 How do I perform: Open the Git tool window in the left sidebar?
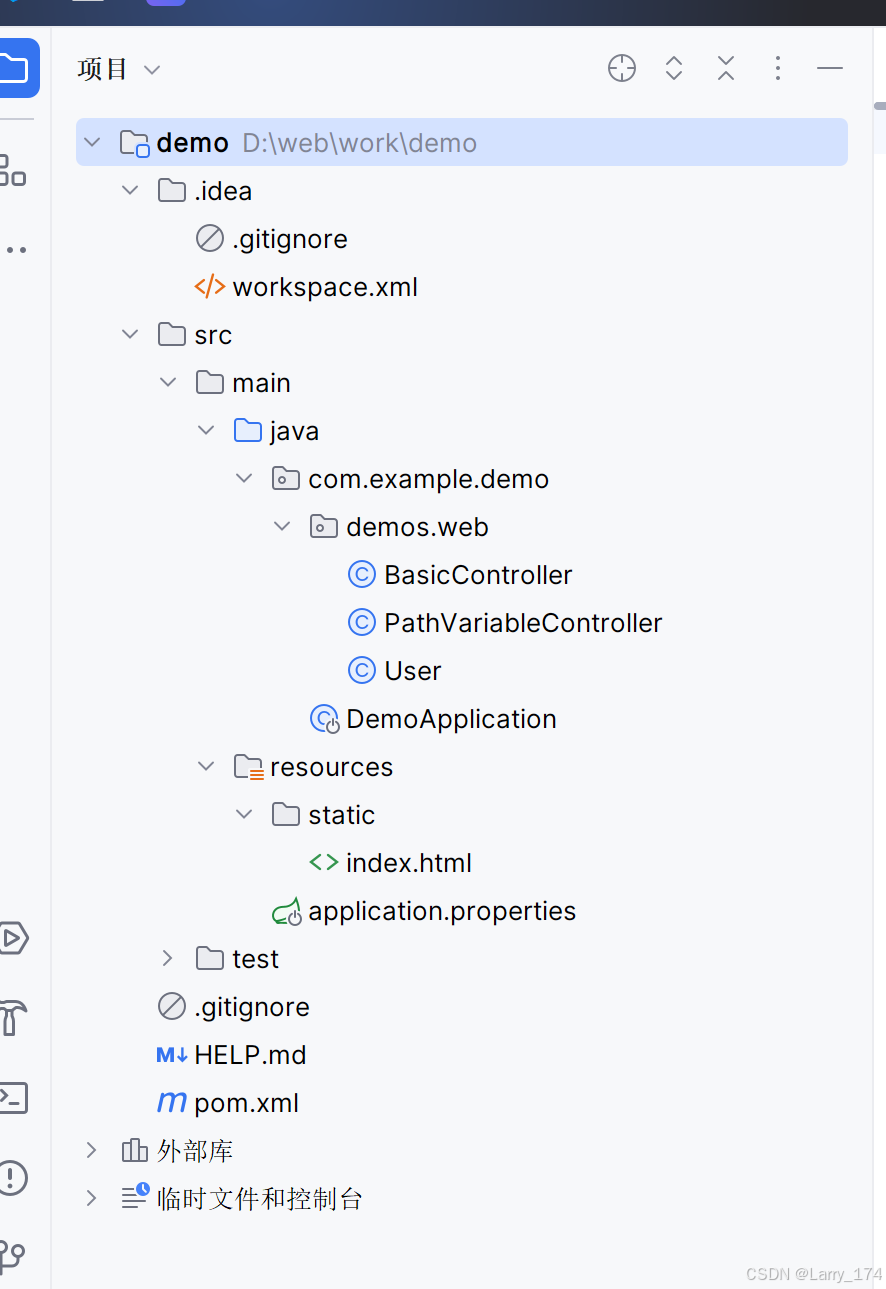pyautogui.click(x=12, y=1255)
